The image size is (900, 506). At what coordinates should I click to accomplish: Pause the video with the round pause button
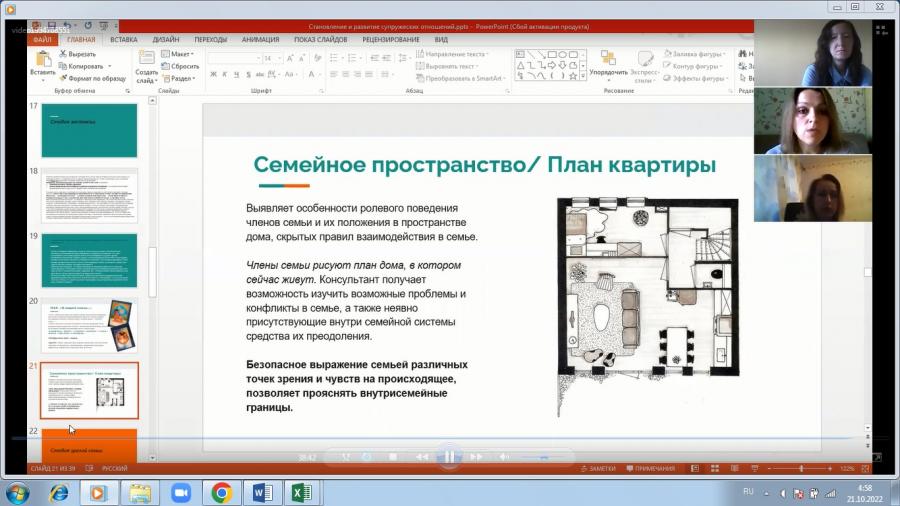point(449,457)
